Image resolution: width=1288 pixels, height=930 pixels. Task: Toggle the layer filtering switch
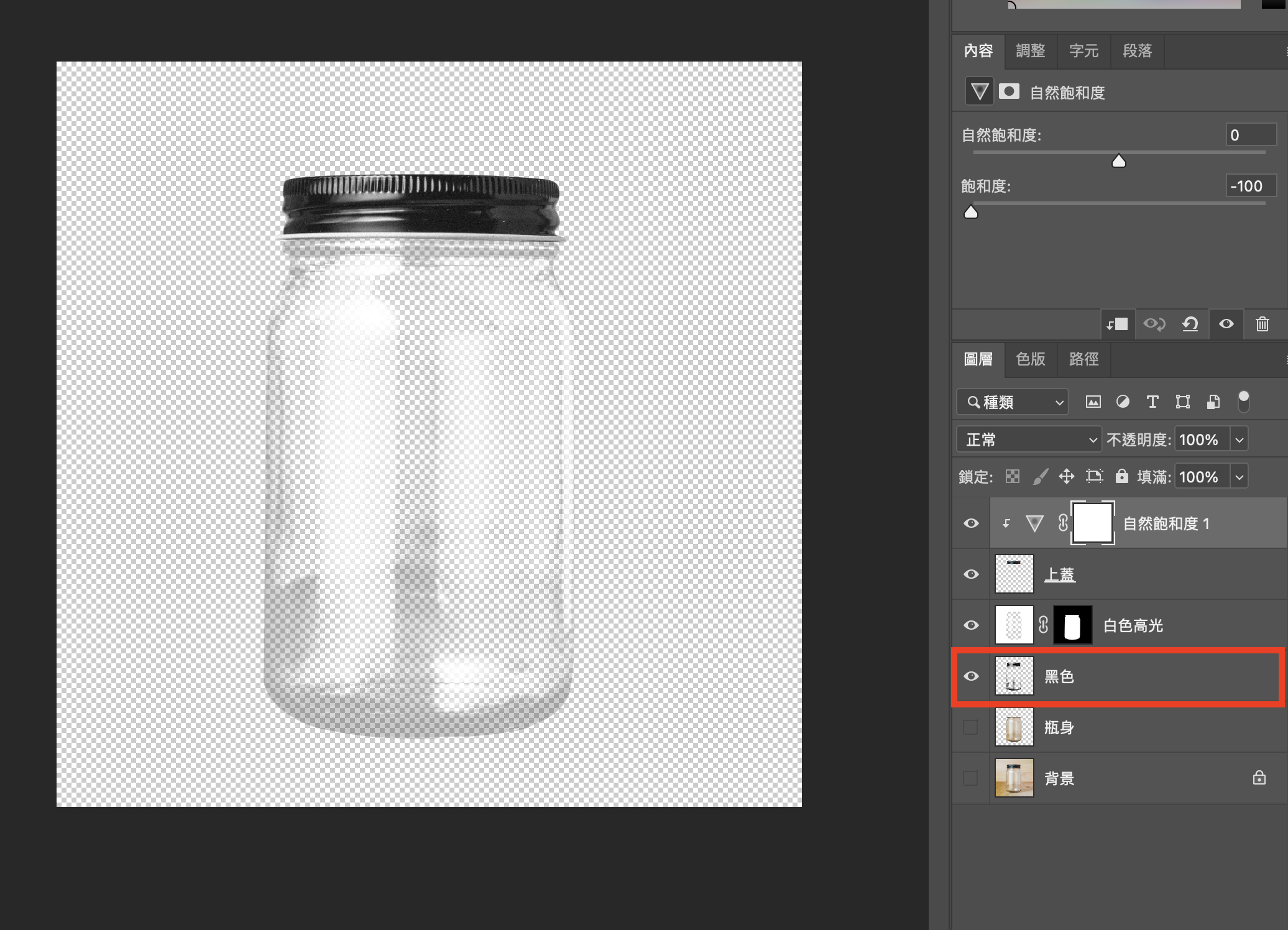[x=1243, y=402]
